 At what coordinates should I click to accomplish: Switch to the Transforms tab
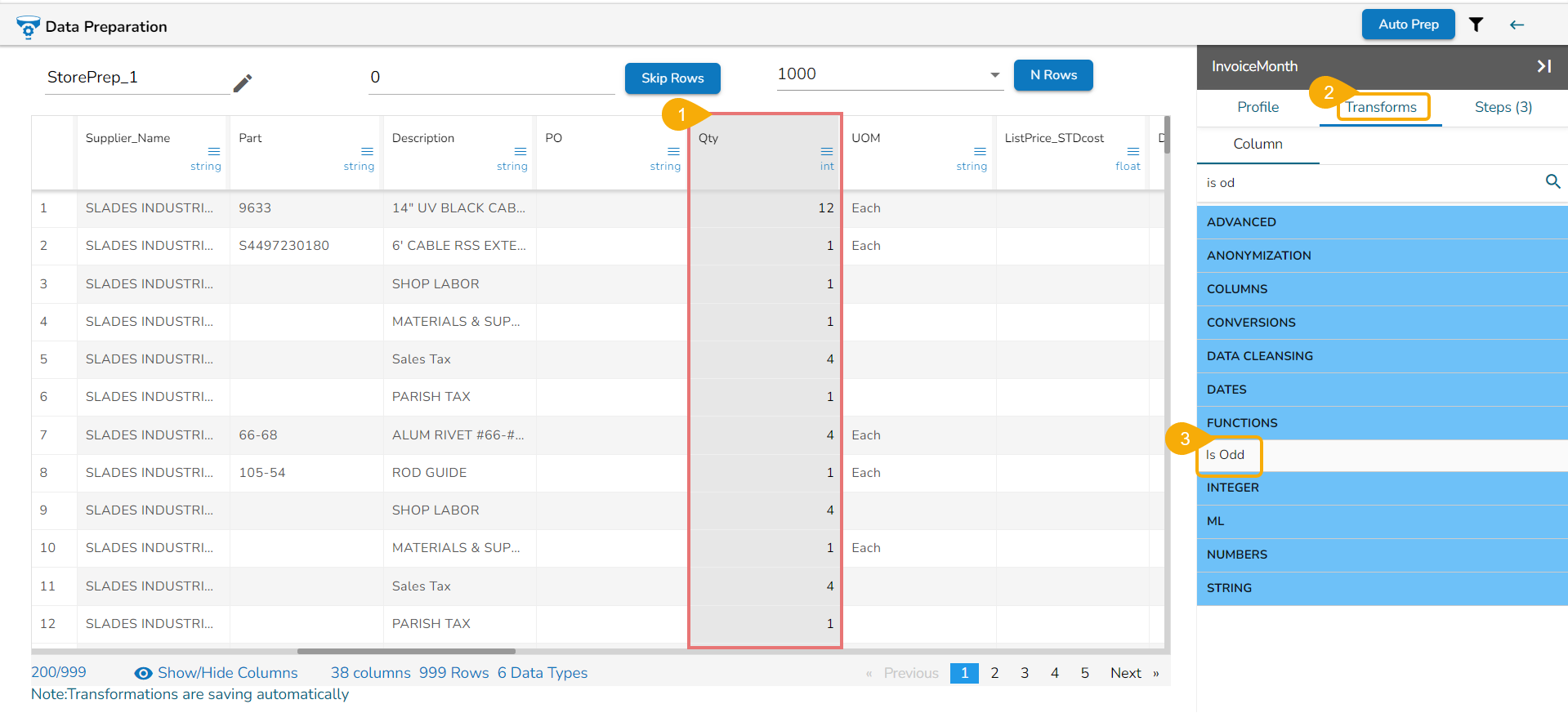coord(1381,107)
